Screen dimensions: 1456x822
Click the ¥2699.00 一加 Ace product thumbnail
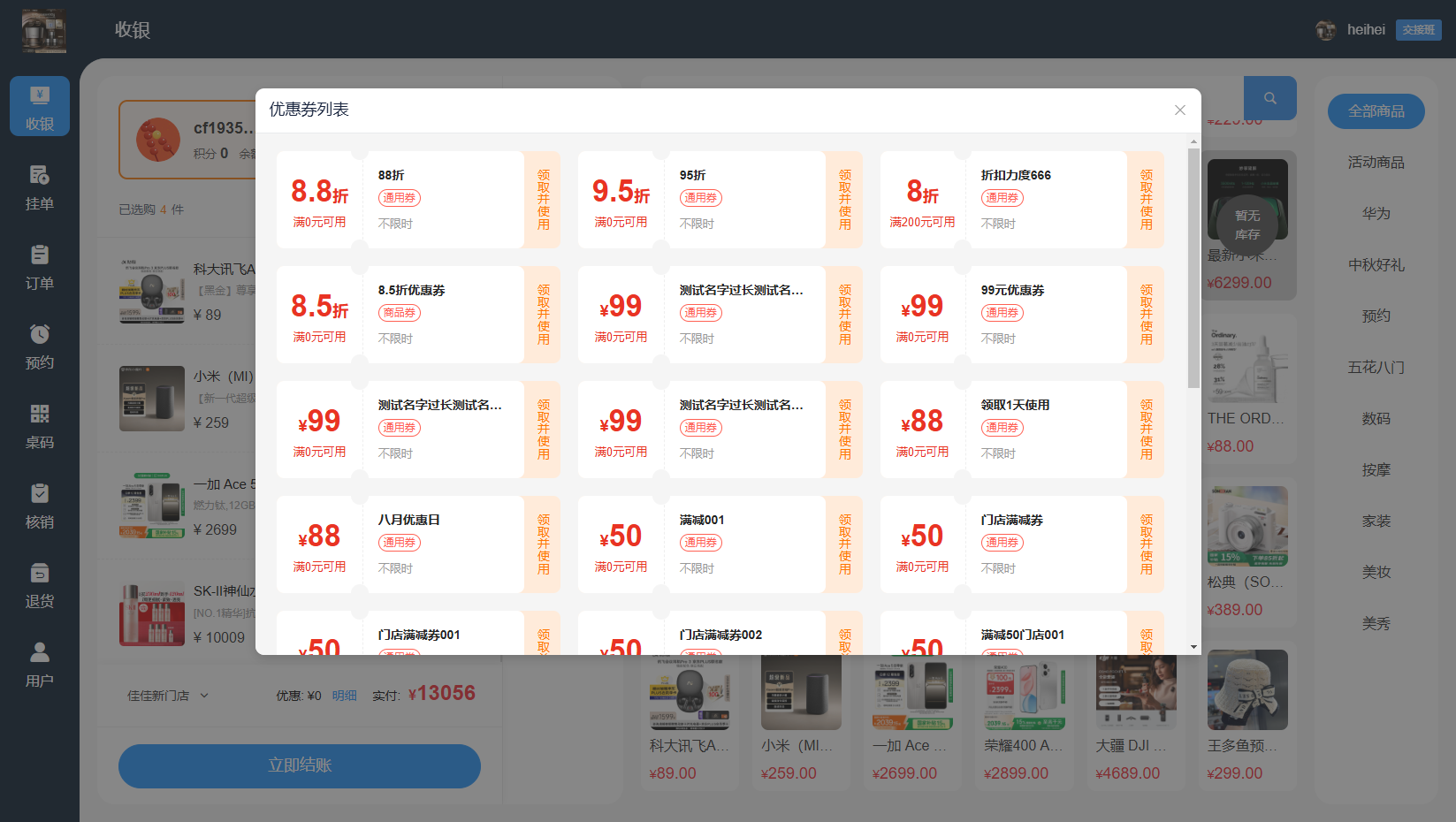click(x=912, y=692)
